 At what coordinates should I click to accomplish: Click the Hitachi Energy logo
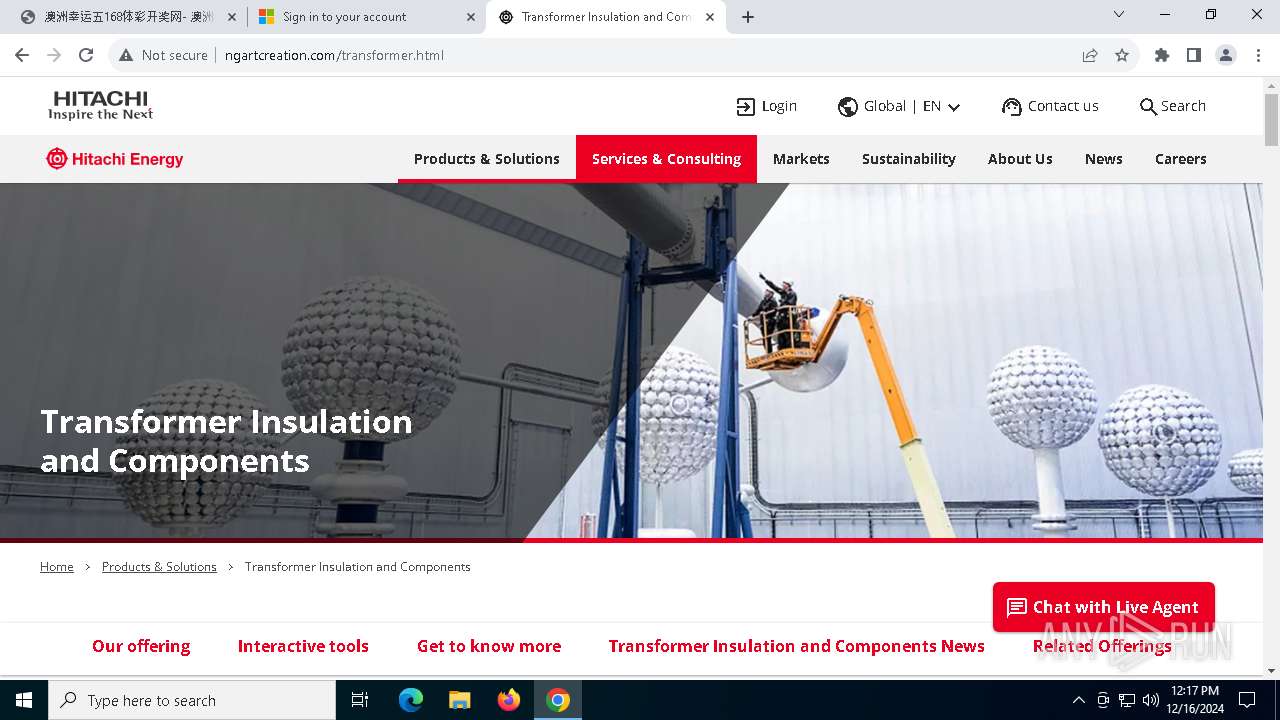click(x=115, y=159)
